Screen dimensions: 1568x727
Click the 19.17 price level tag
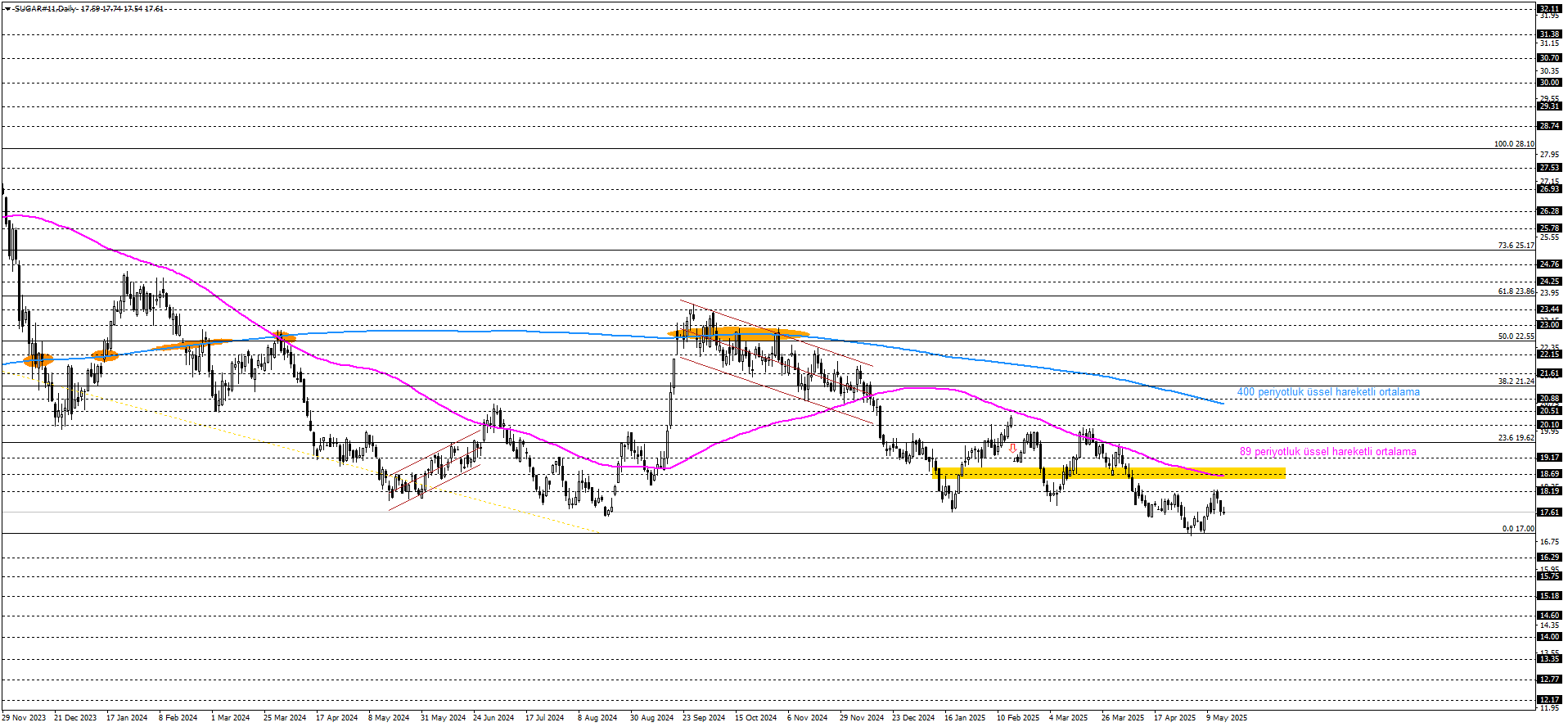click(1549, 458)
